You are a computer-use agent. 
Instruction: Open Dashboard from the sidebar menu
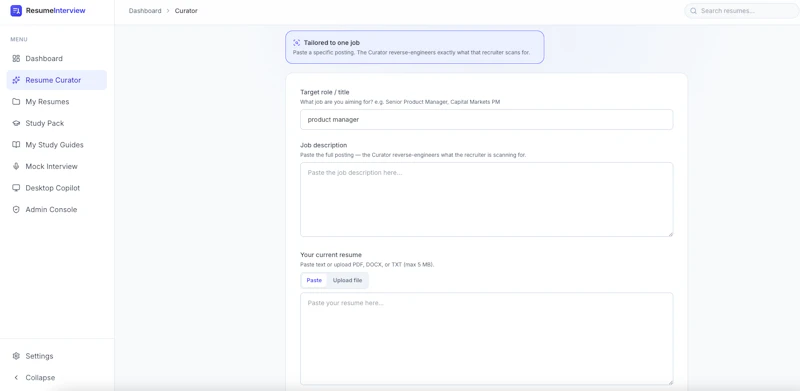click(x=57, y=59)
